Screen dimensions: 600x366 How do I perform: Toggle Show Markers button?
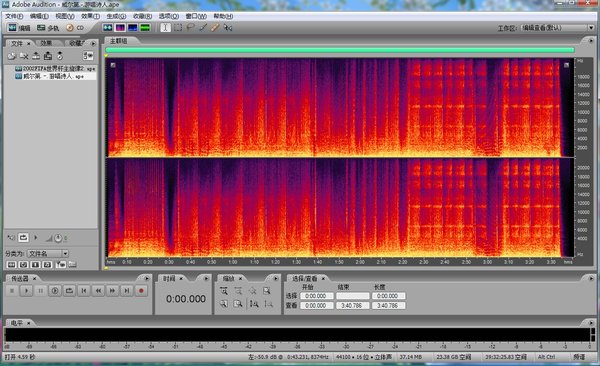click(60, 265)
